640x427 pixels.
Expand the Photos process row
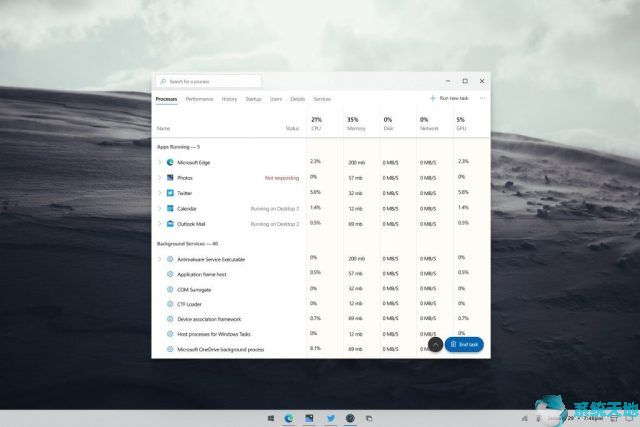160,178
